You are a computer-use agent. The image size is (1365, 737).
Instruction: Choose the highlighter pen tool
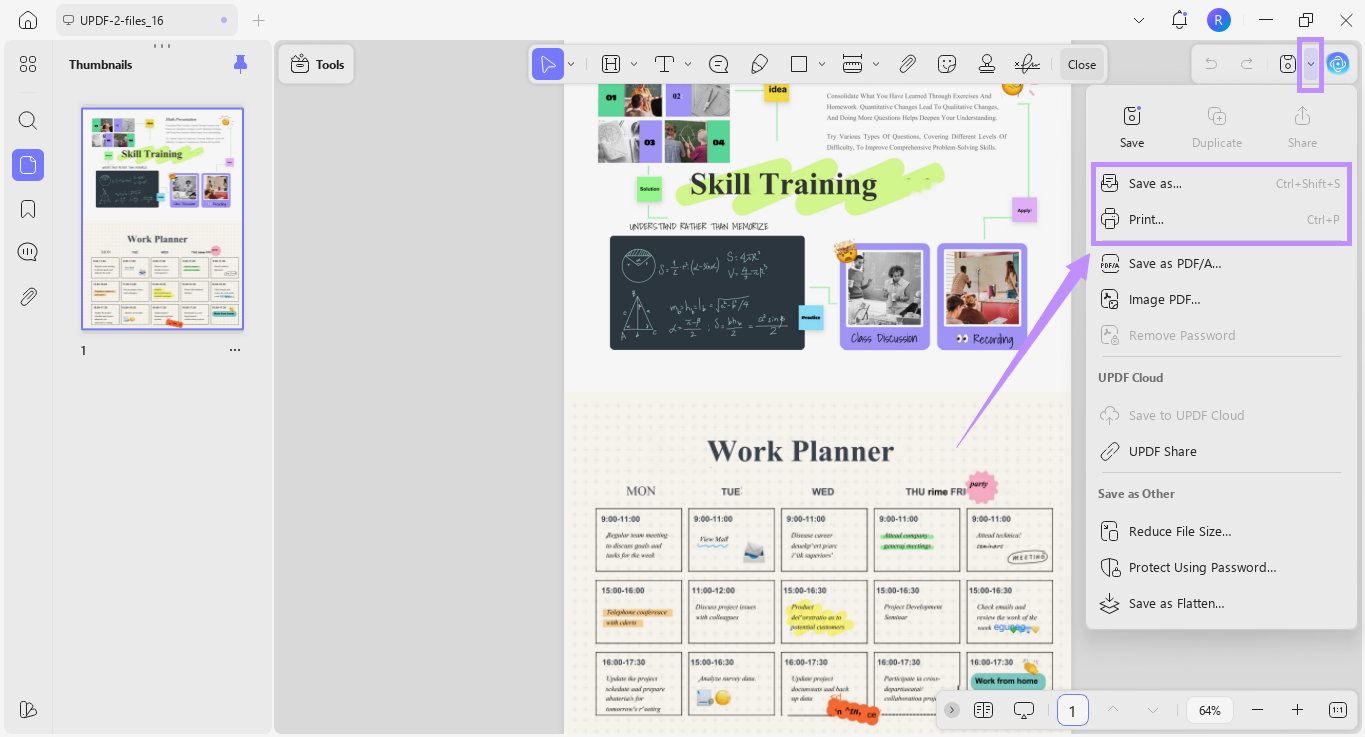point(759,64)
